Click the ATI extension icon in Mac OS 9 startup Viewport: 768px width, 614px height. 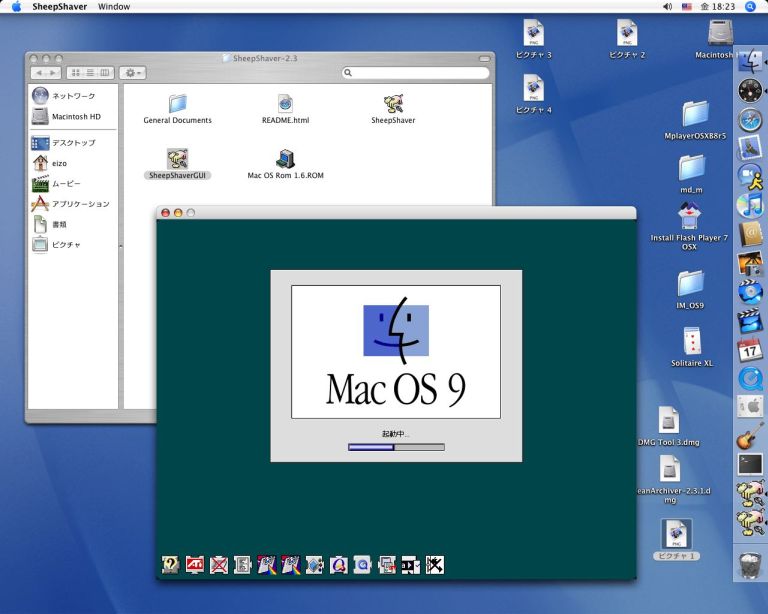194,565
